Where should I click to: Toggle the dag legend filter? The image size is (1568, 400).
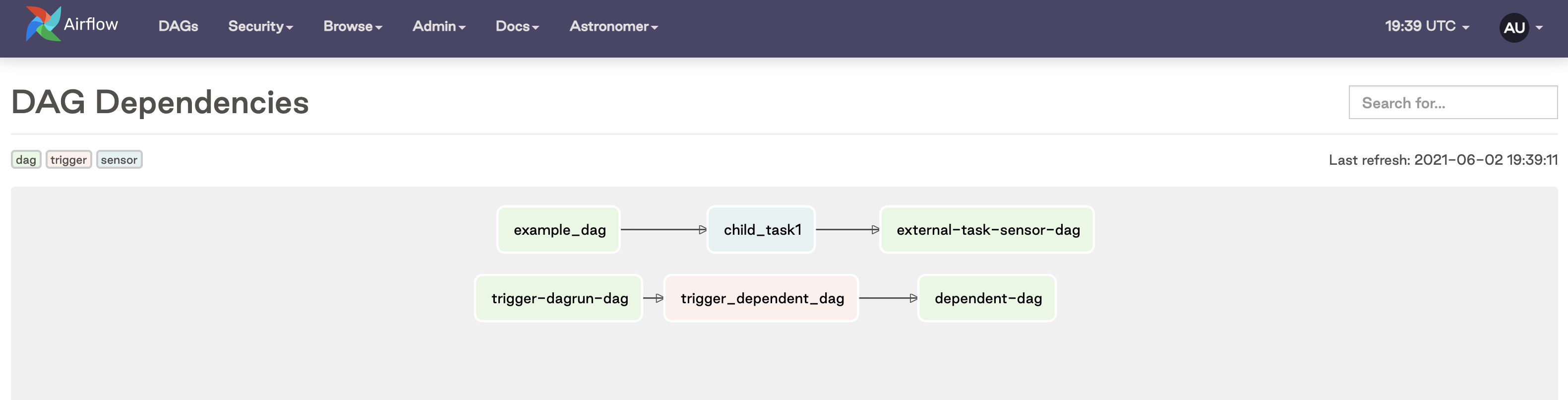pos(26,159)
